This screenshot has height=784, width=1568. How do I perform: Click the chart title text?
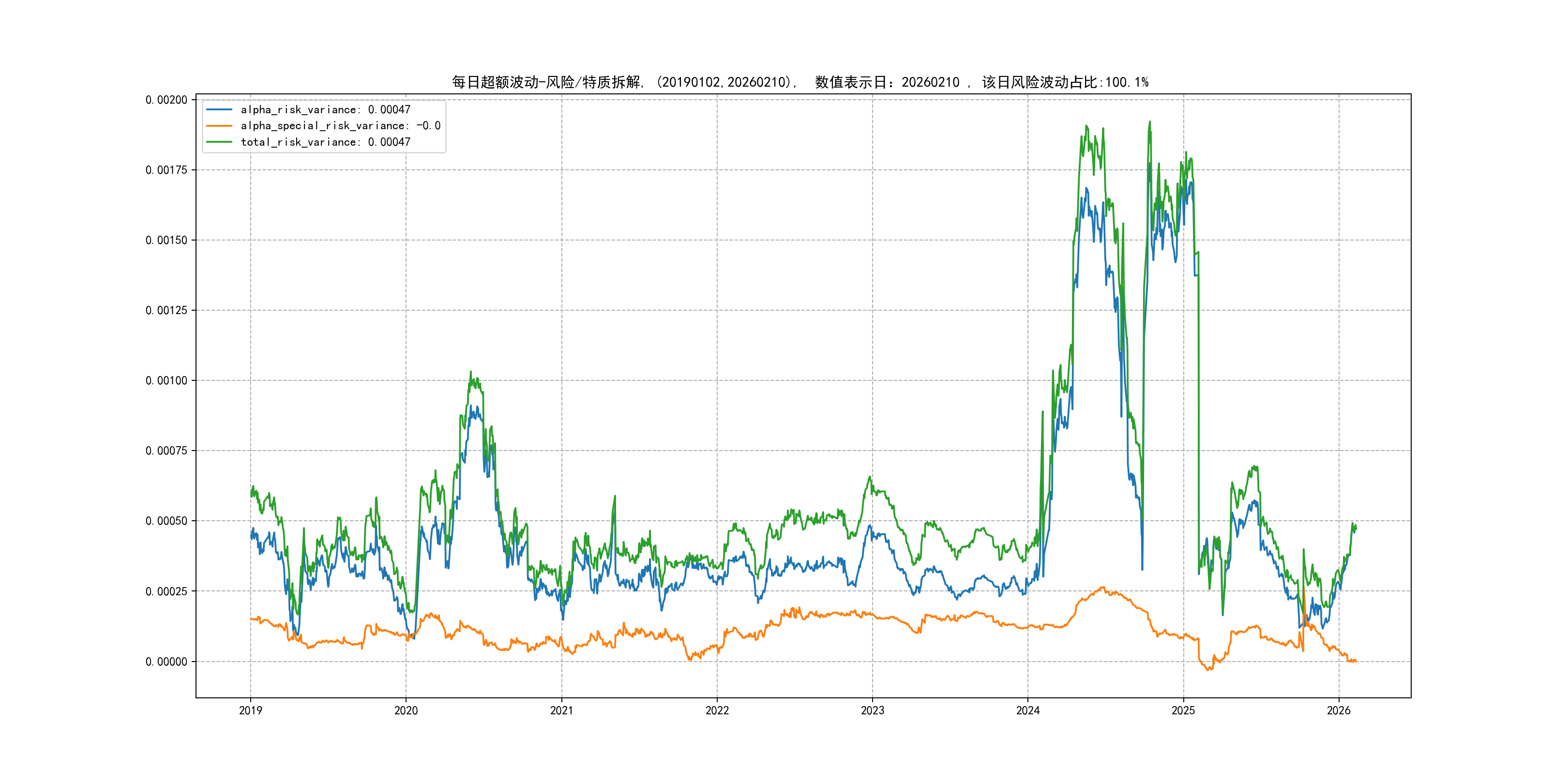click(800, 82)
